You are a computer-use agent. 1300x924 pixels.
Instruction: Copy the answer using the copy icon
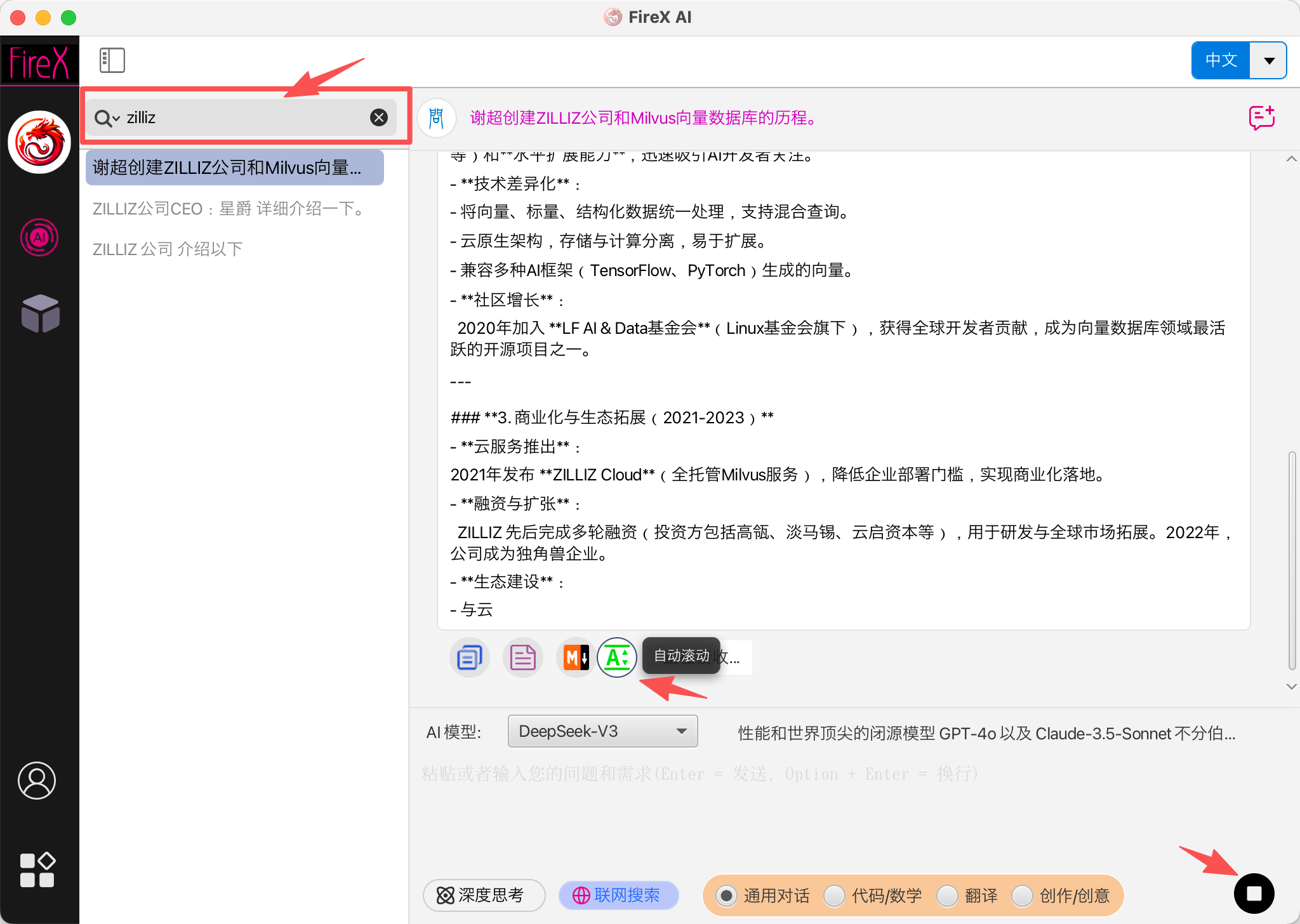click(469, 657)
